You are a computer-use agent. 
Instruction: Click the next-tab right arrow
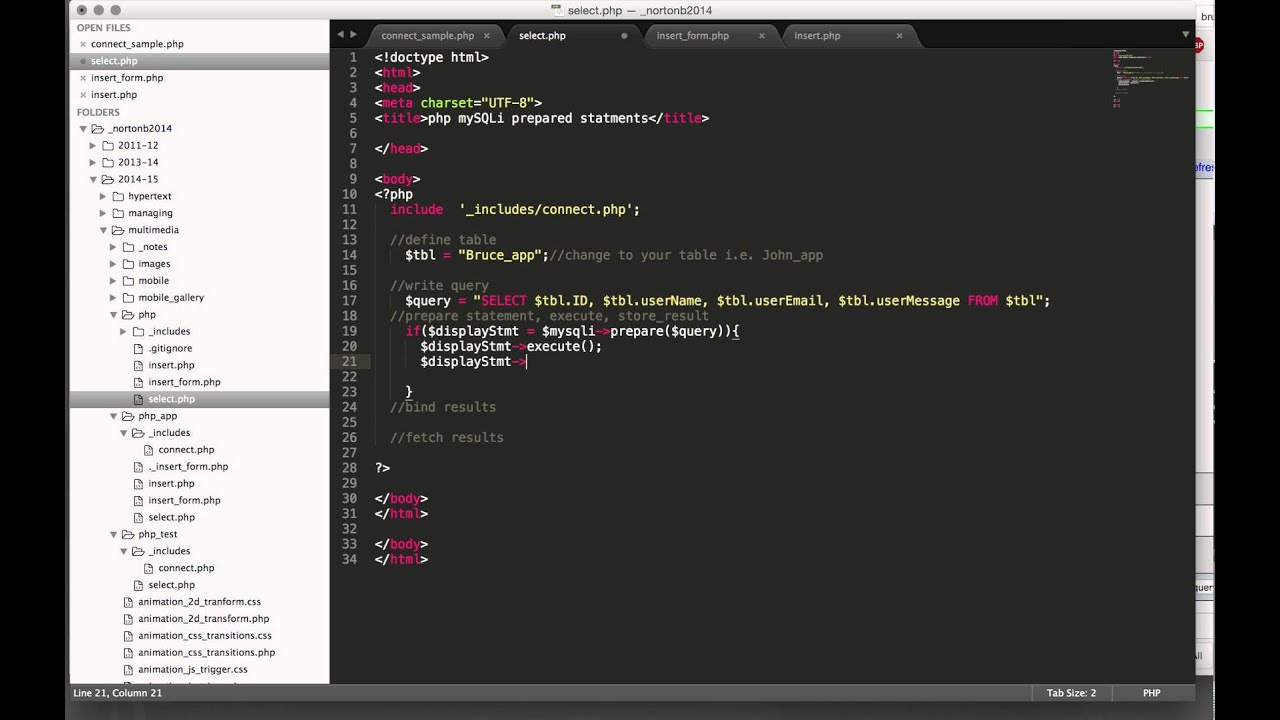(x=353, y=35)
